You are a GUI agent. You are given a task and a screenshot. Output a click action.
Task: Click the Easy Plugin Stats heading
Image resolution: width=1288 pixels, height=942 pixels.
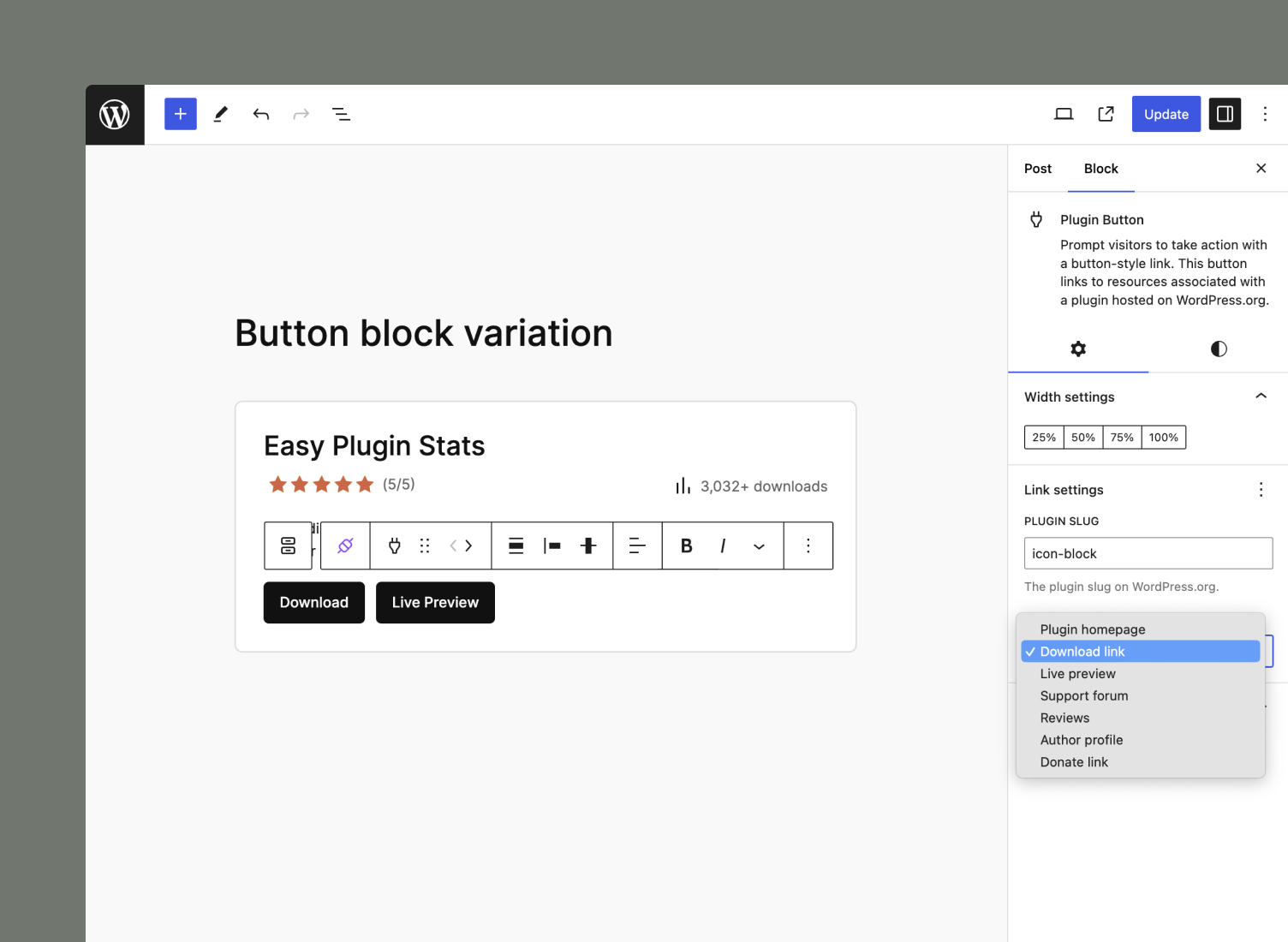coord(374,446)
